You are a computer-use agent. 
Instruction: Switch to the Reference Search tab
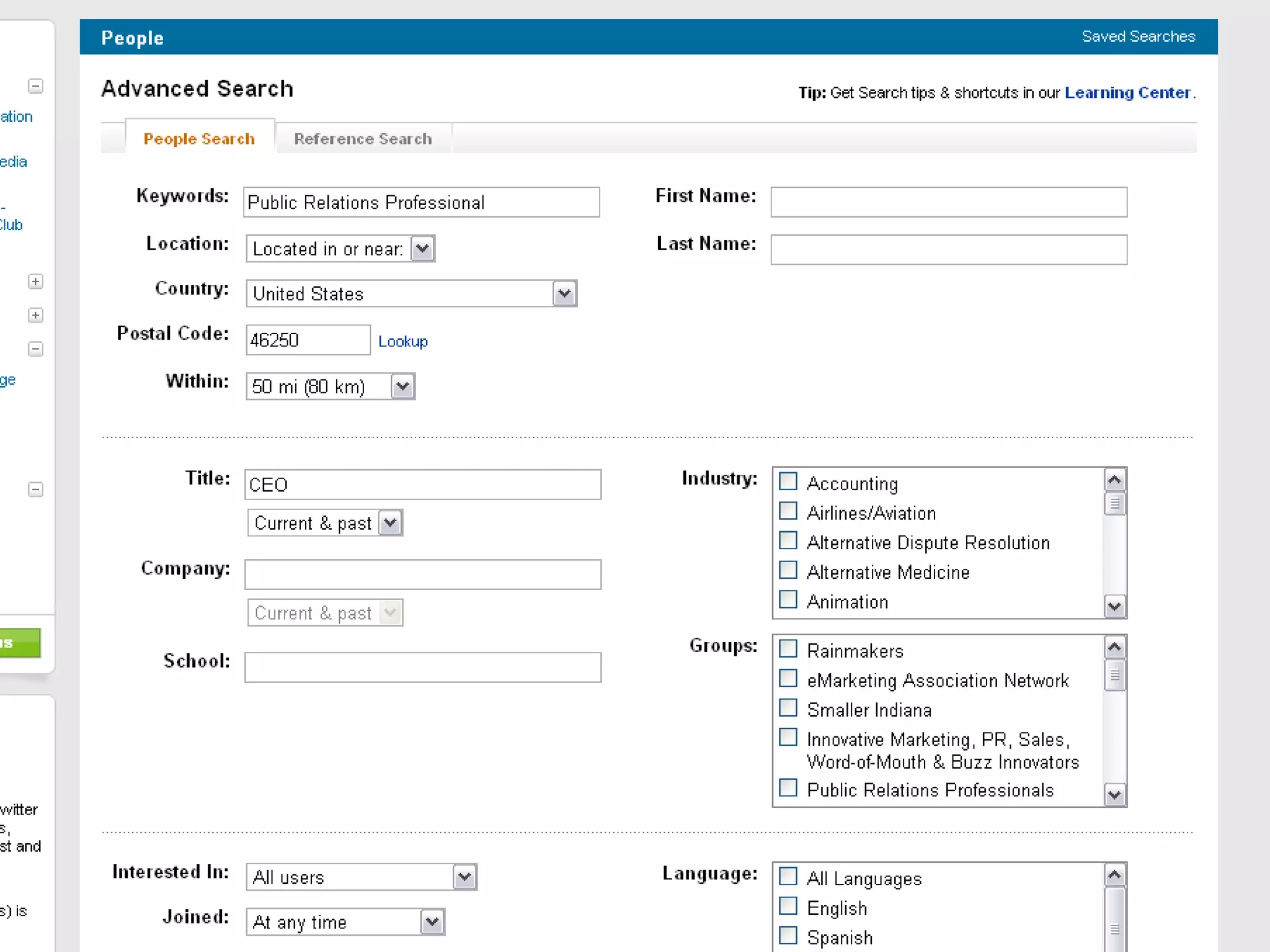(363, 139)
